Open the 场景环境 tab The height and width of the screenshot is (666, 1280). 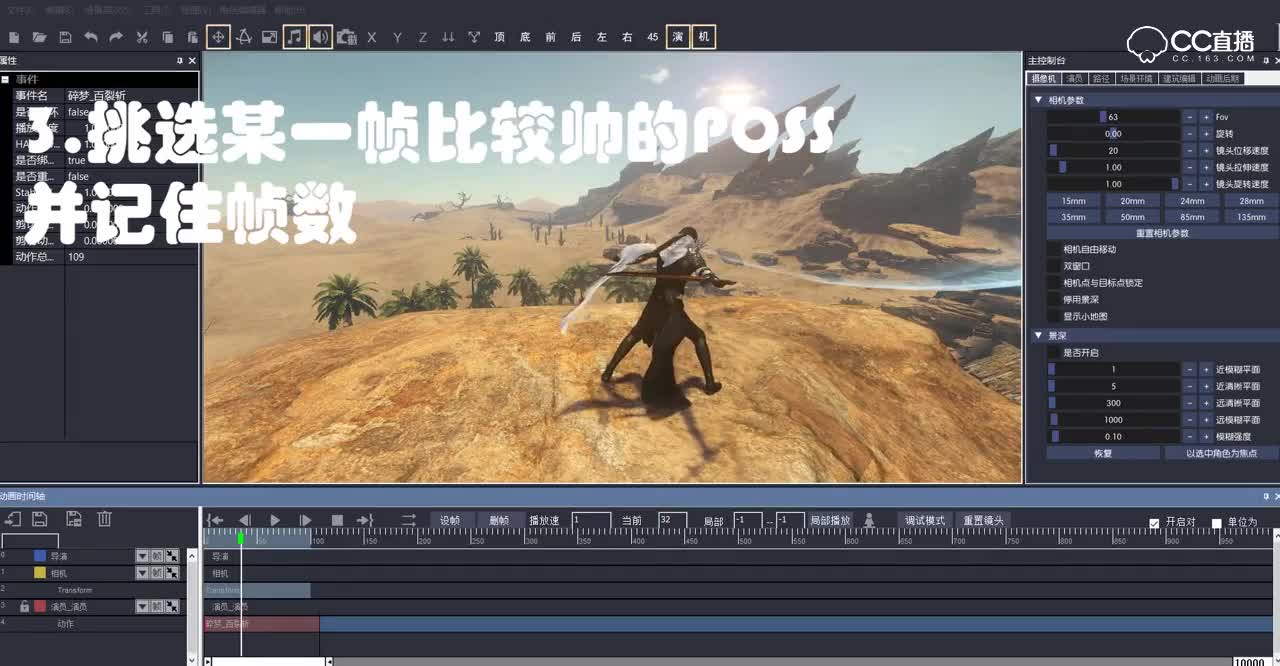pos(1136,78)
